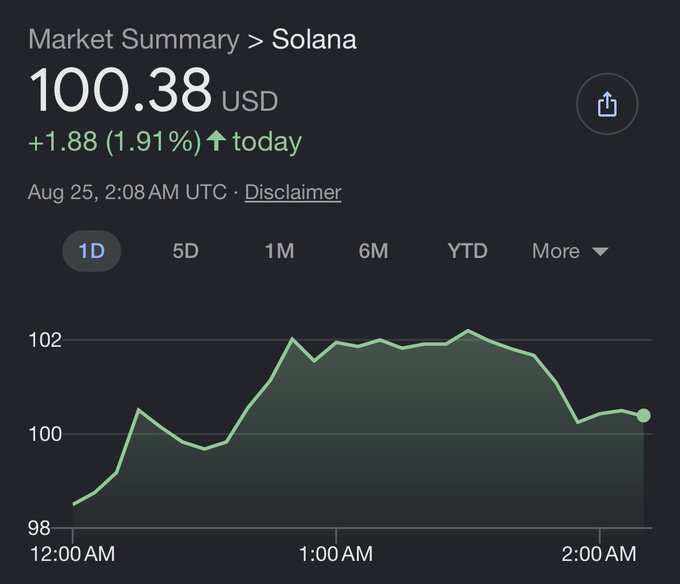Click the USD currency label
Screen dimensions: 680x584
coord(250,101)
